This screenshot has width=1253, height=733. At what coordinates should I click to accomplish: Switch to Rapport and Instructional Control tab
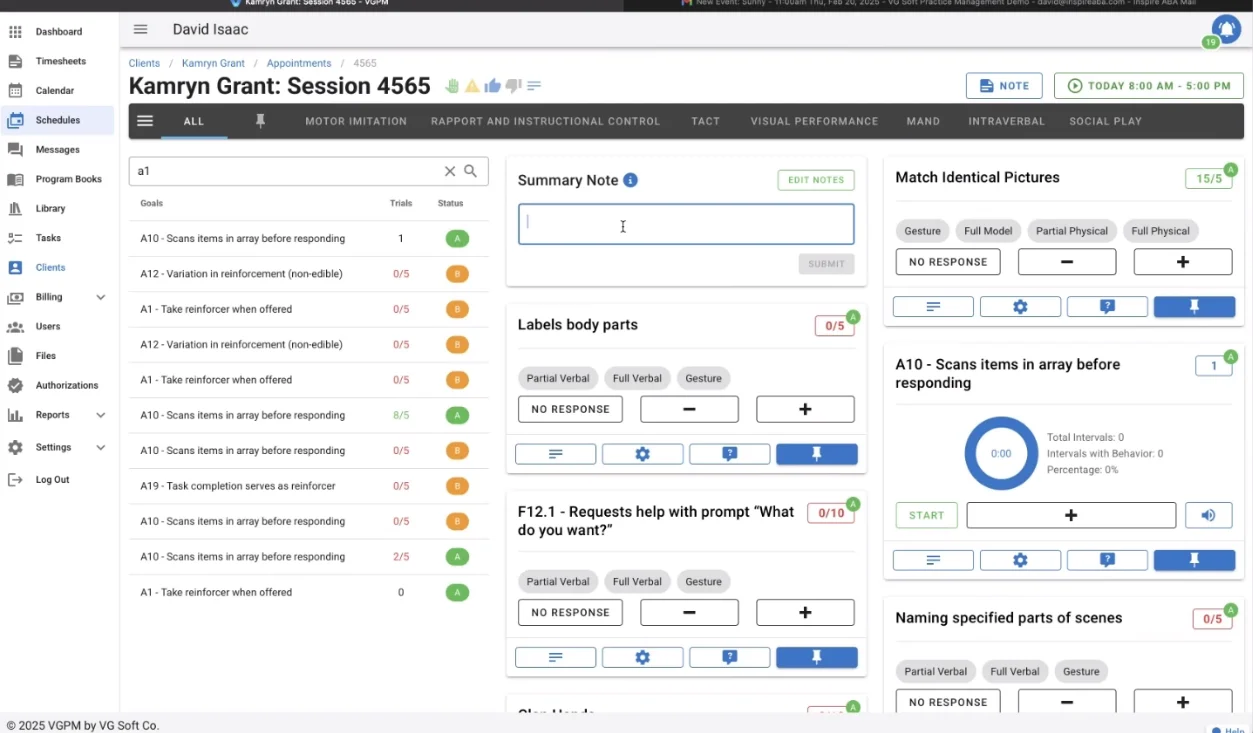click(x=545, y=121)
